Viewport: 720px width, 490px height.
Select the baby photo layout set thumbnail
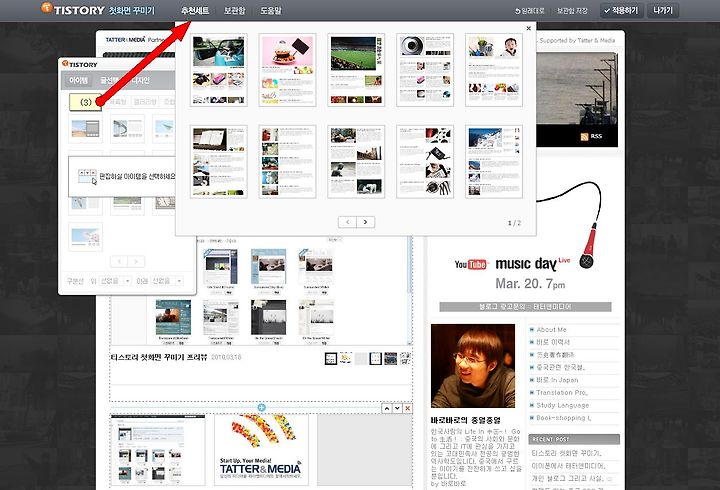[x=494, y=70]
